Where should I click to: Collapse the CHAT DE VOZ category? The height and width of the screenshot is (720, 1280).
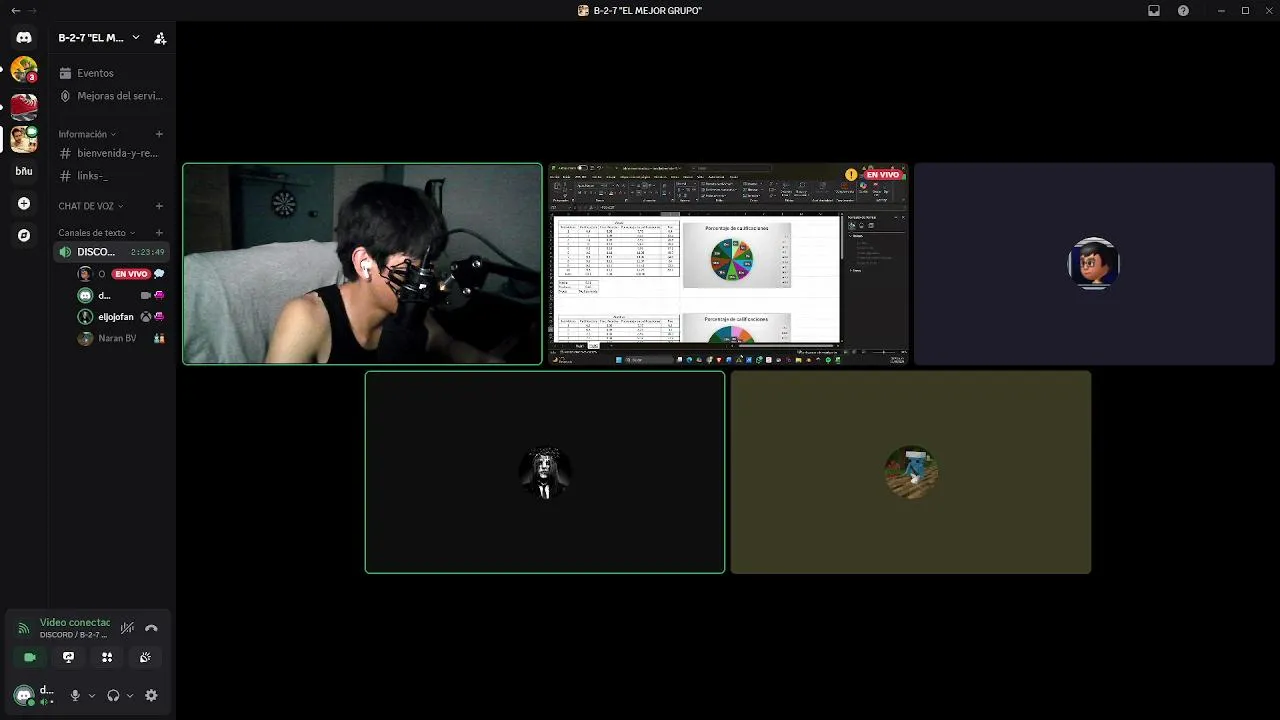pos(90,206)
